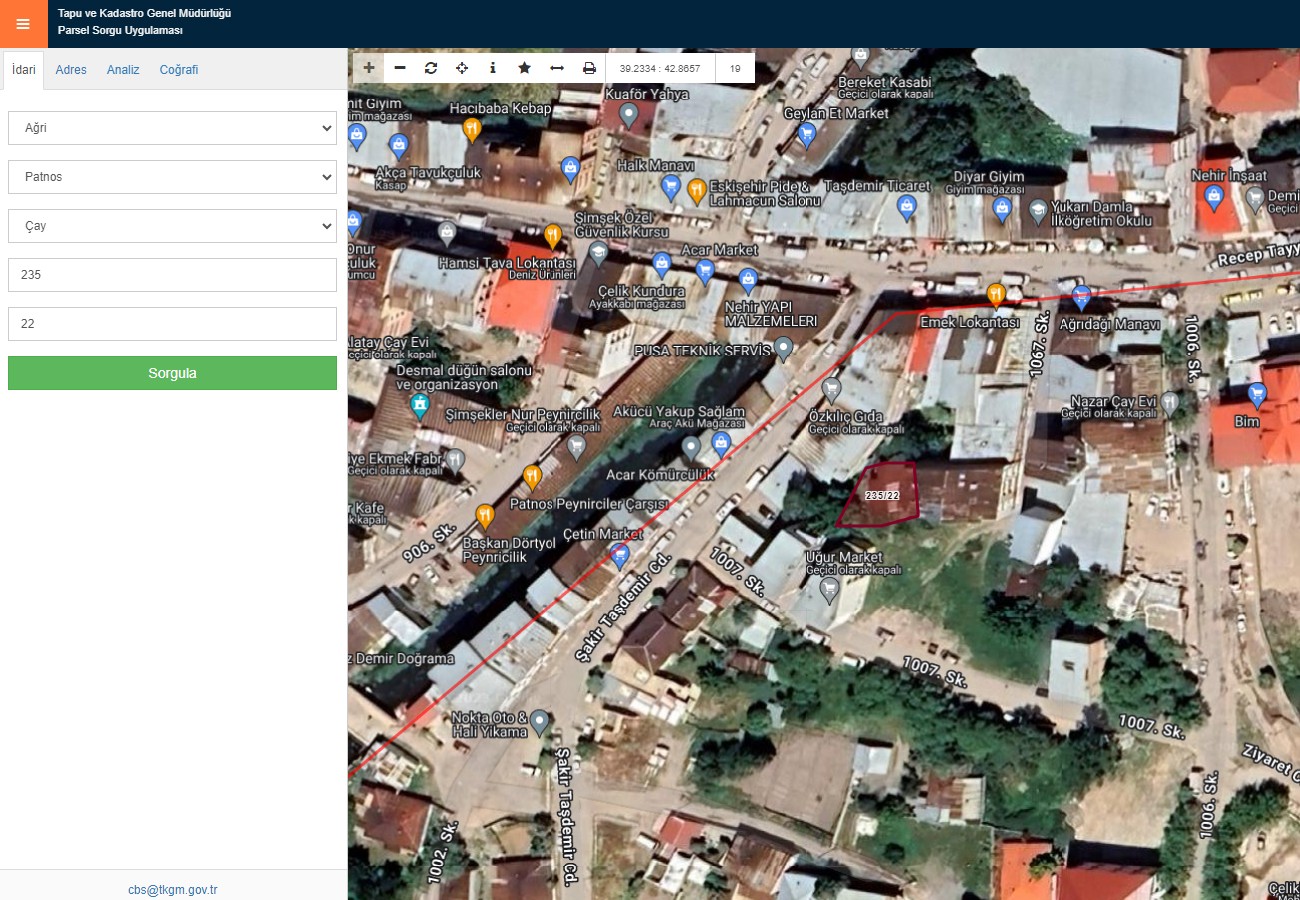The image size is (1300, 900).
Task: Click the star favorites icon
Action: click(x=524, y=68)
